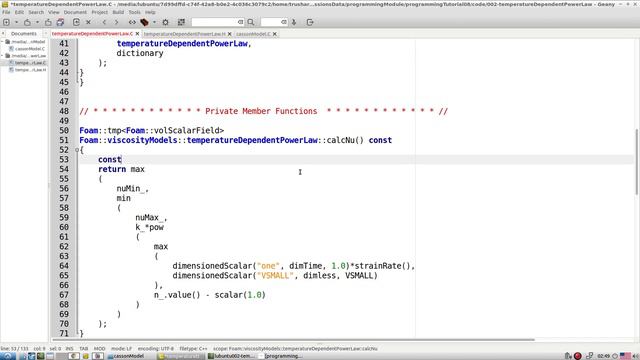The image size is (640, 360).
Task: Click the 'const' keyword on line 53
Action: pos(110,160)
